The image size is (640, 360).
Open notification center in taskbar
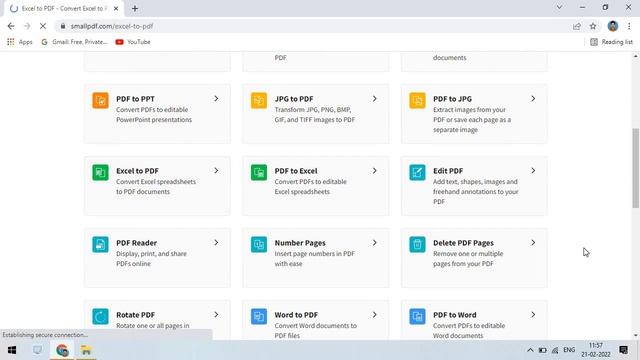click(623, 350)
